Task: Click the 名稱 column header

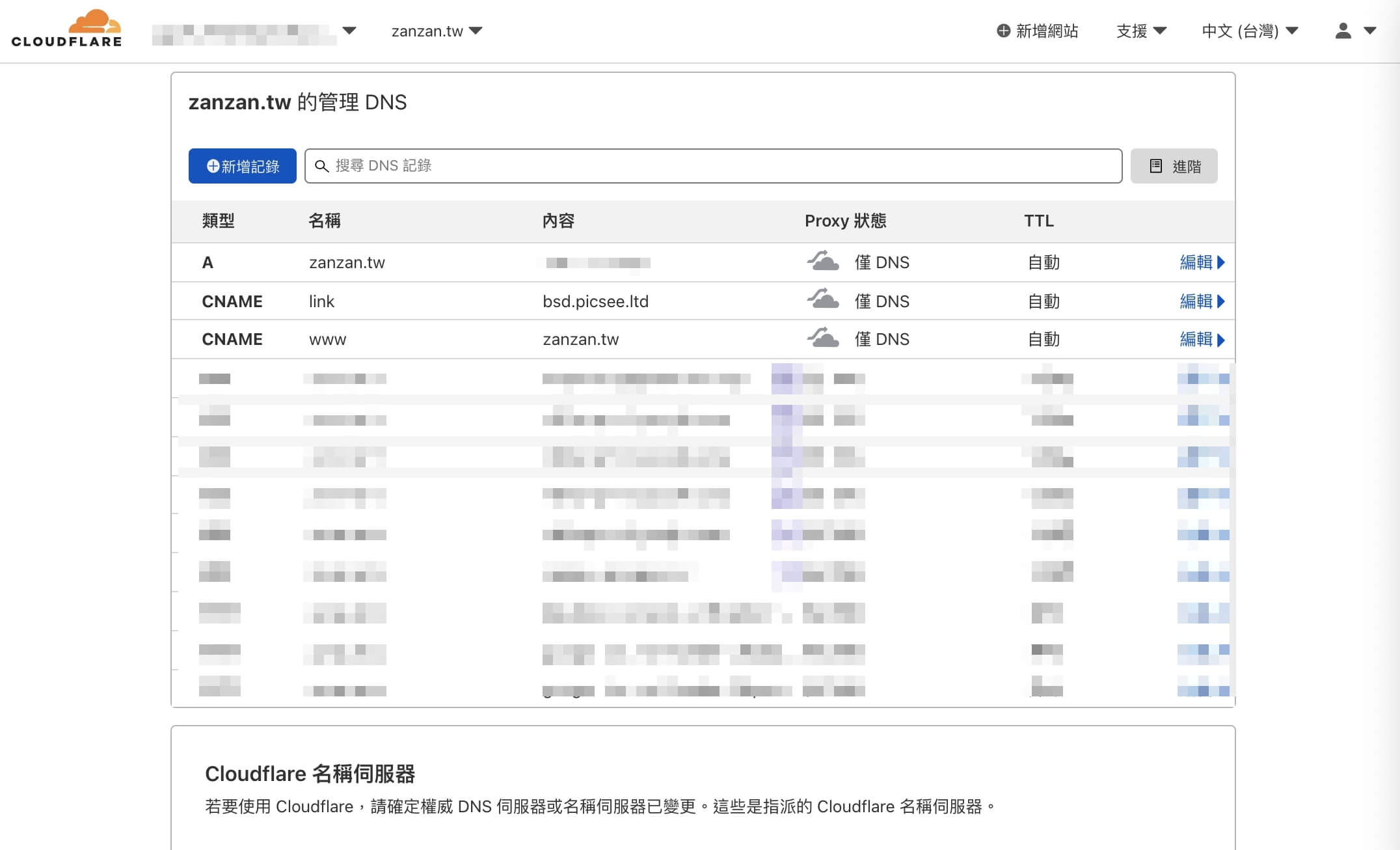Action: (x=325, y=221)
